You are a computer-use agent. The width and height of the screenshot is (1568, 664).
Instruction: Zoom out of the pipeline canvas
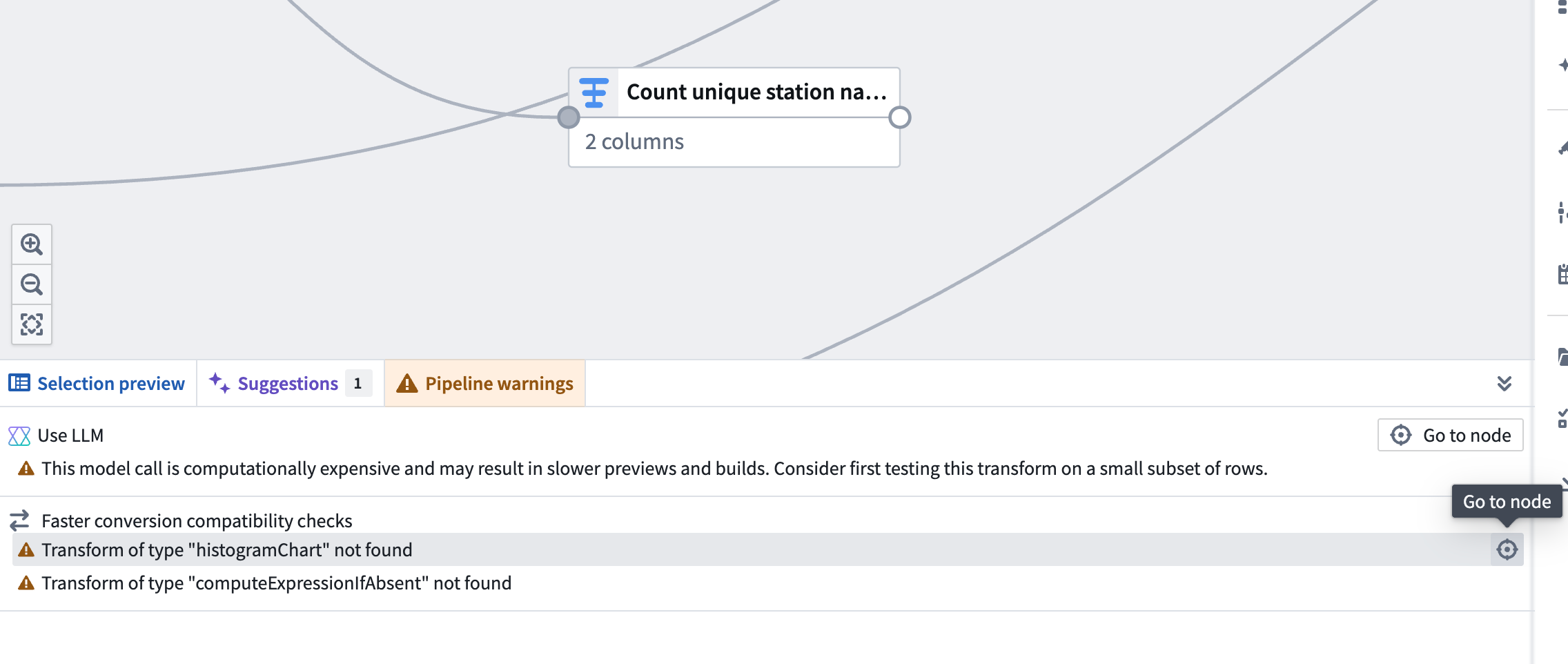tap(31, 284)
